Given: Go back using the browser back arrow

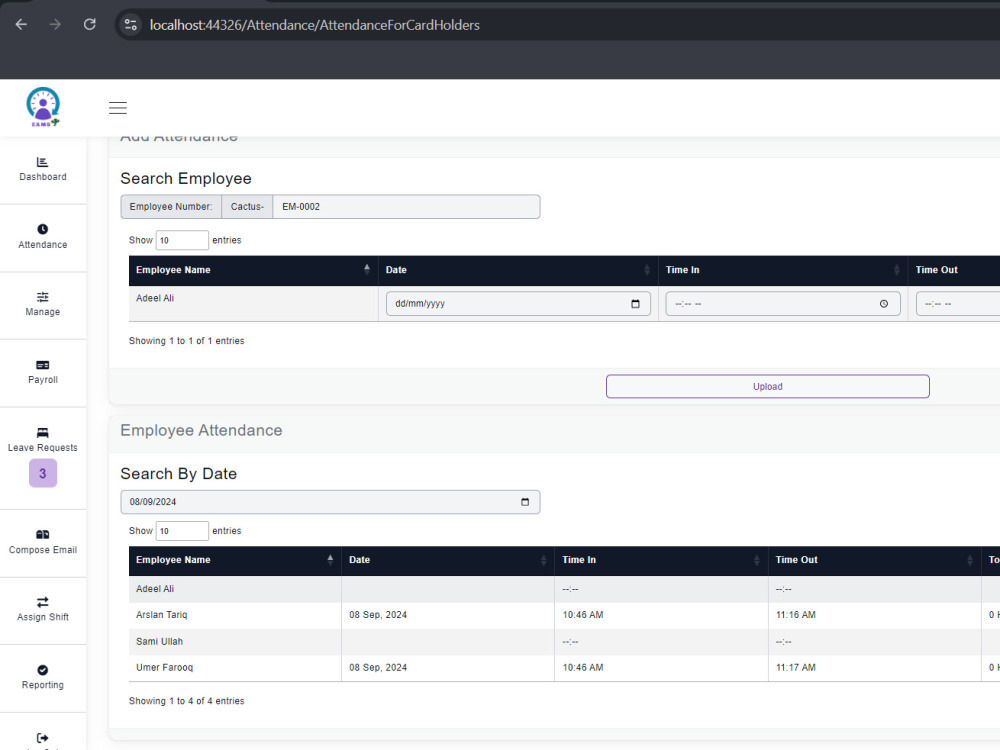Looking at the screenshot, I should tap(21, 24).
